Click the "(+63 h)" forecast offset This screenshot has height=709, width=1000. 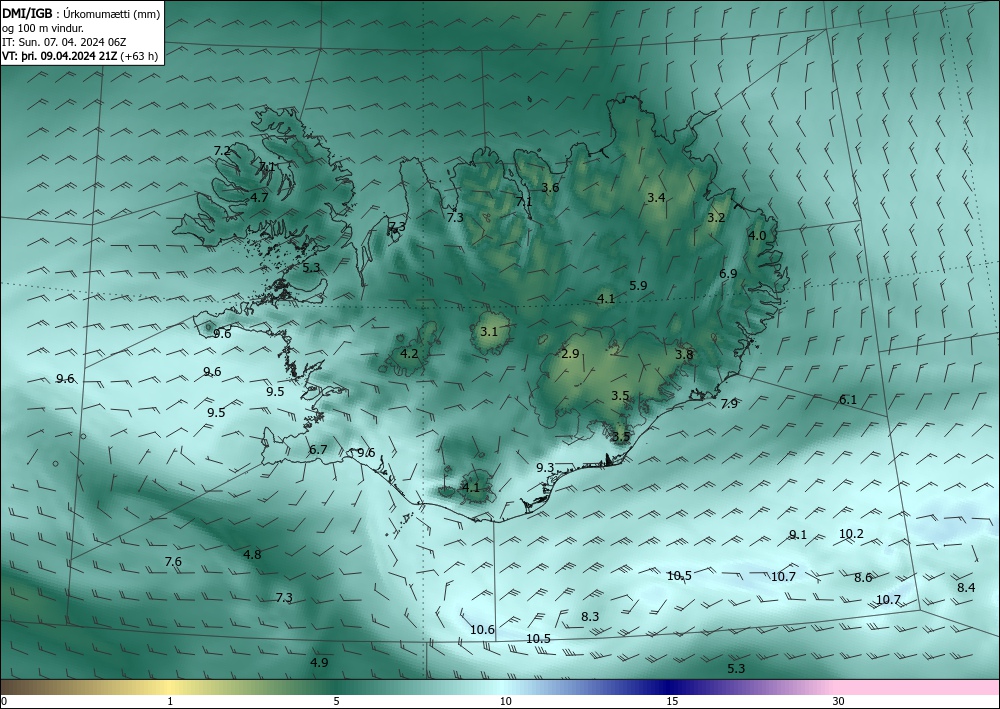coord(141,56)
